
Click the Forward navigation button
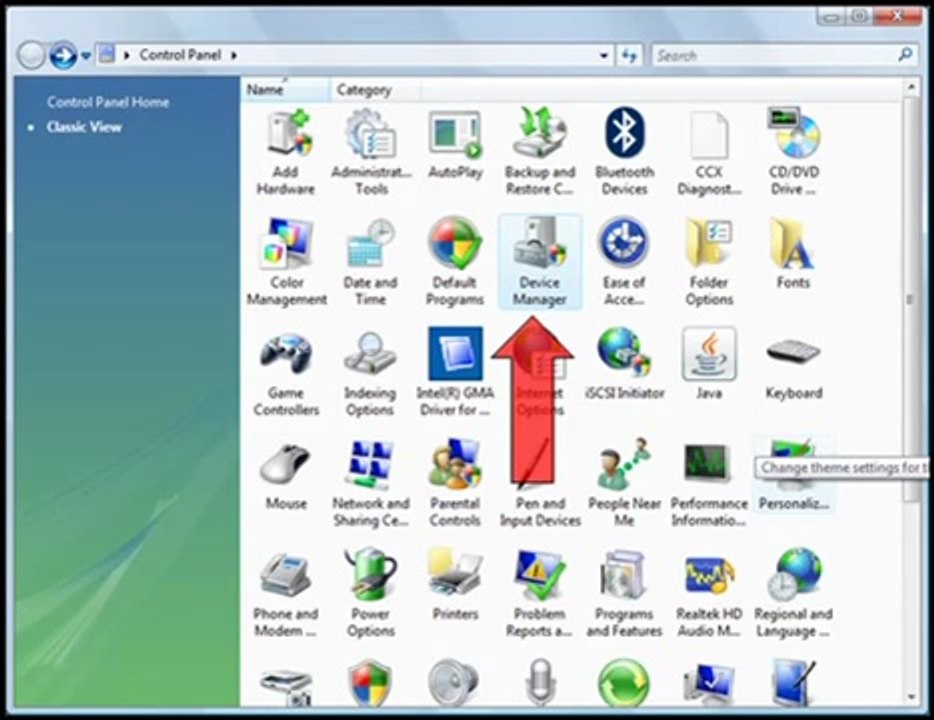click(63, 55)
